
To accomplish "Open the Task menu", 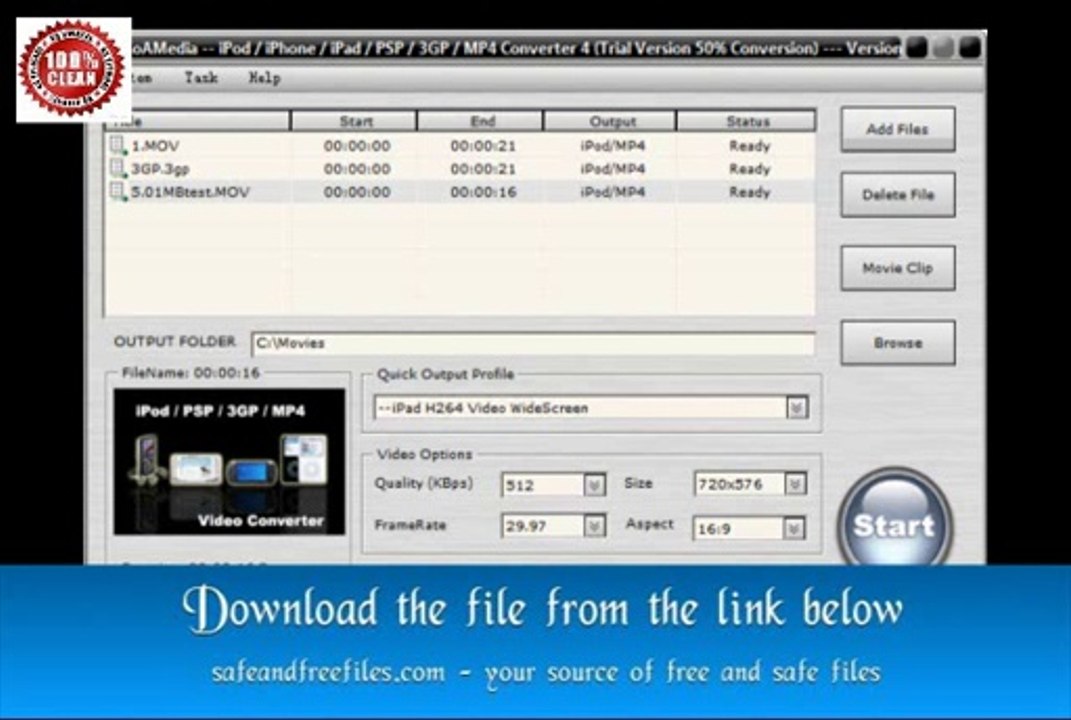I will click(x=201, y=78).
